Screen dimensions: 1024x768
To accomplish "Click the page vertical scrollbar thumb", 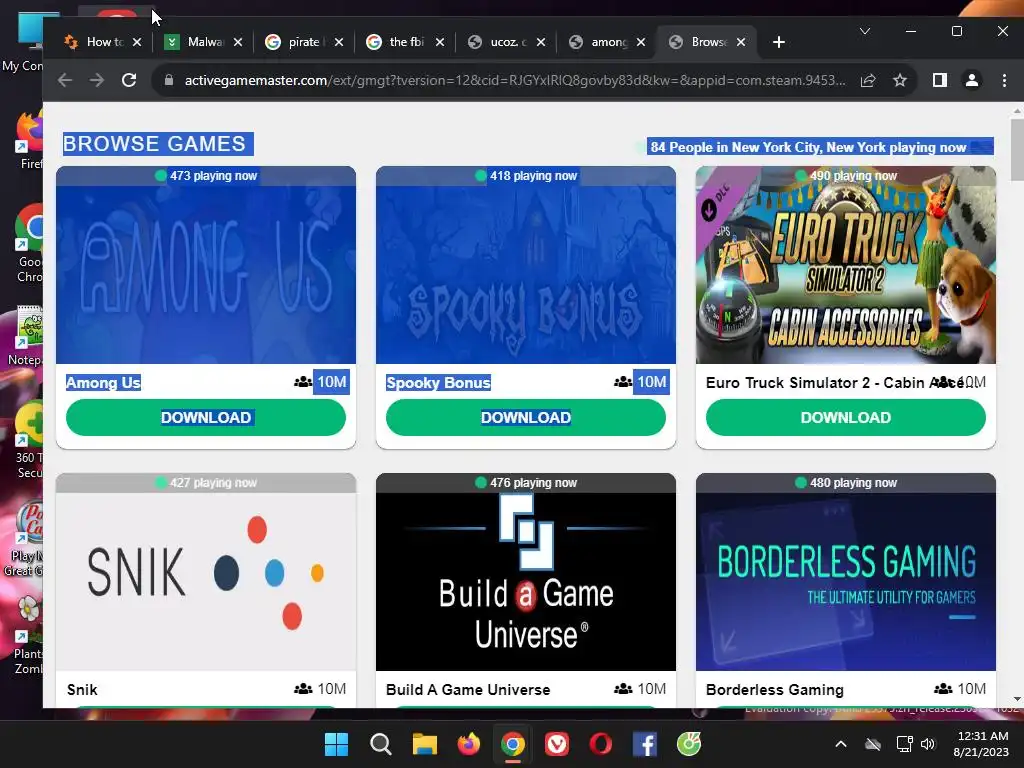I will (1017, 150).
